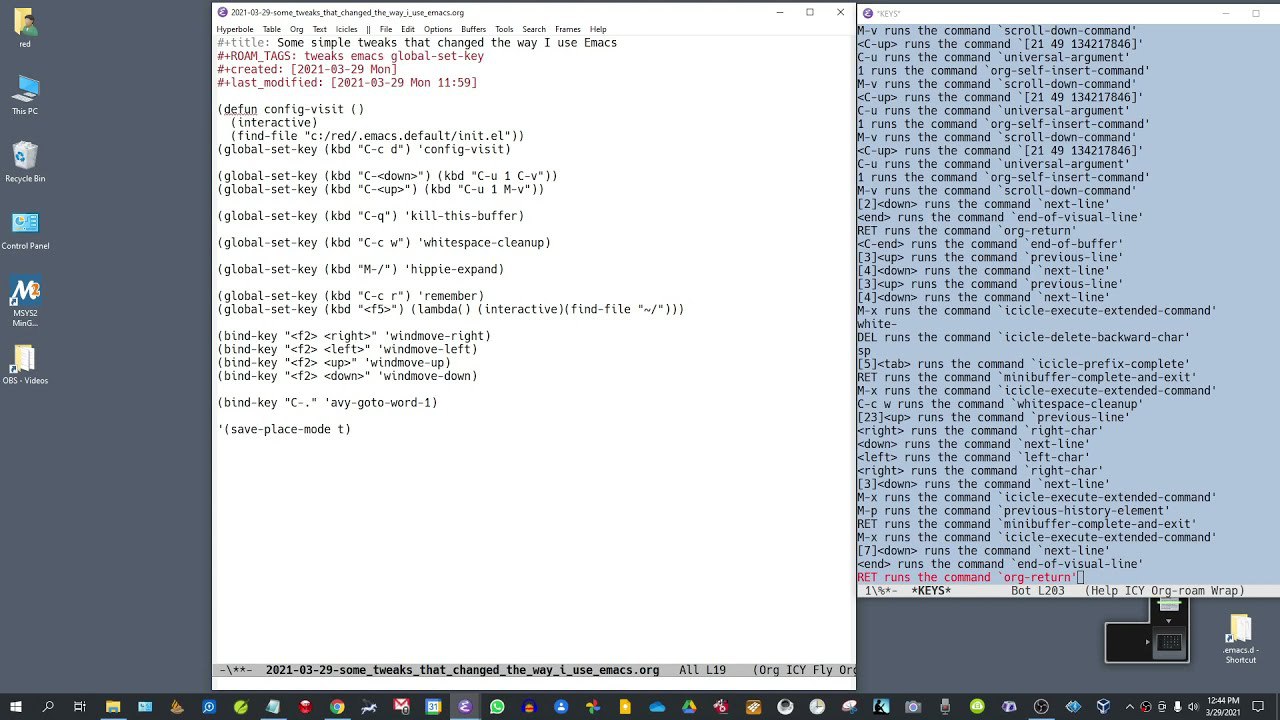Open taskbar Search magnifier

pyautogui.click(x=48, y=707)
